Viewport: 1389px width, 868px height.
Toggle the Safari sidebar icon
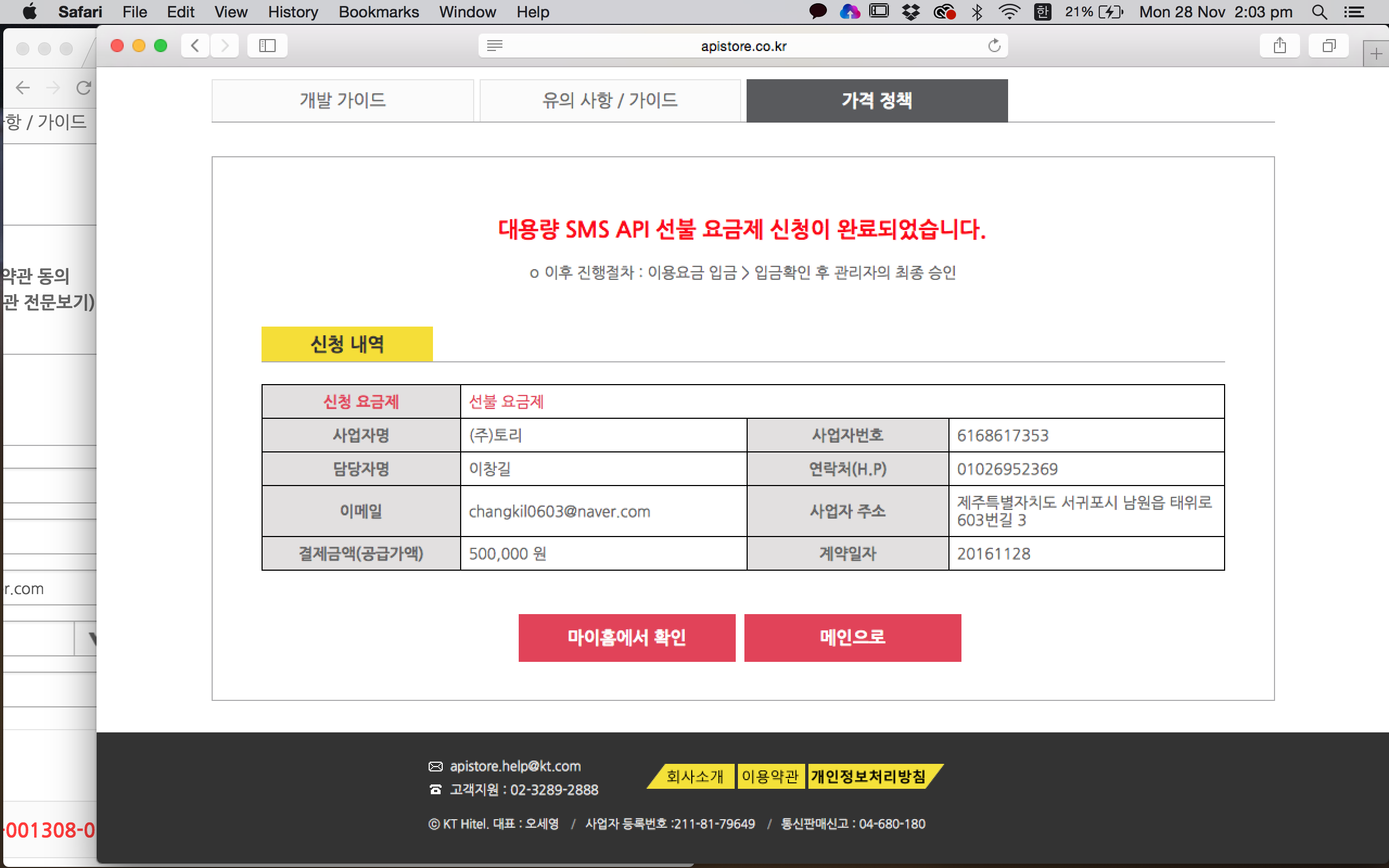267,46
